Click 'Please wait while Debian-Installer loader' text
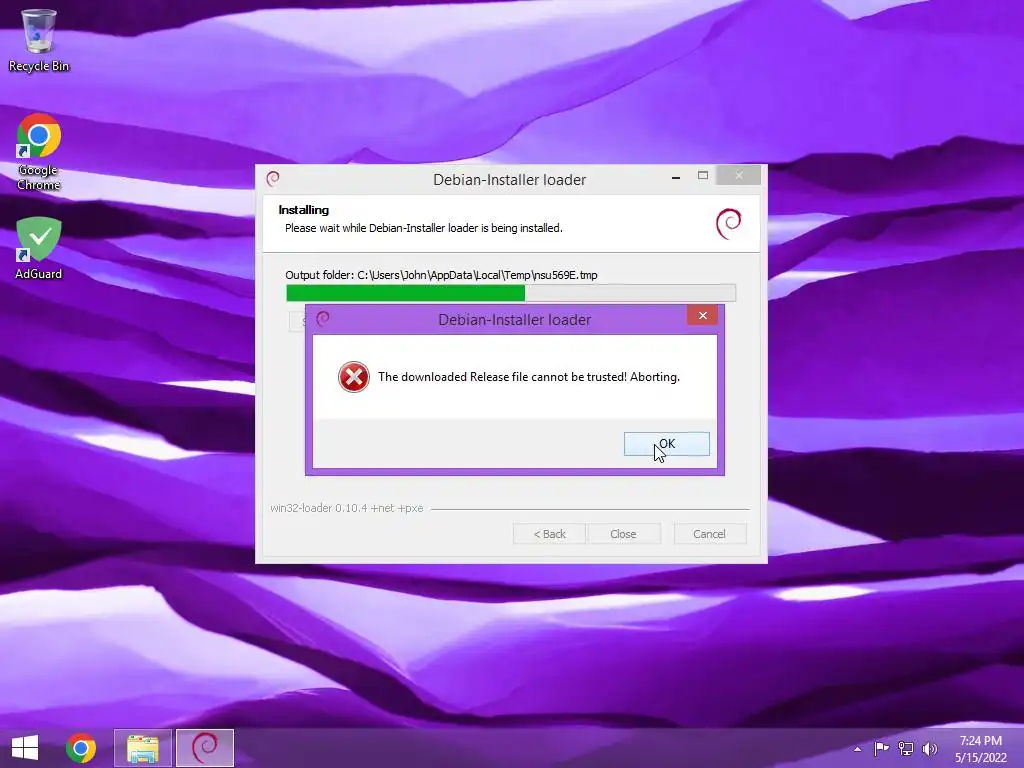Image resolution: width=1024 pixels, height=768 pixels. [x=423, y=228]
